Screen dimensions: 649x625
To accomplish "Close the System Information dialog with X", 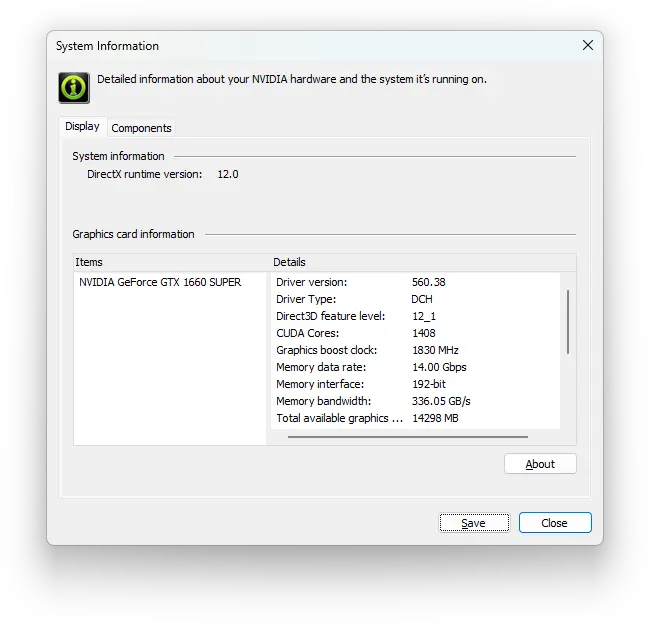I will 588,45.
